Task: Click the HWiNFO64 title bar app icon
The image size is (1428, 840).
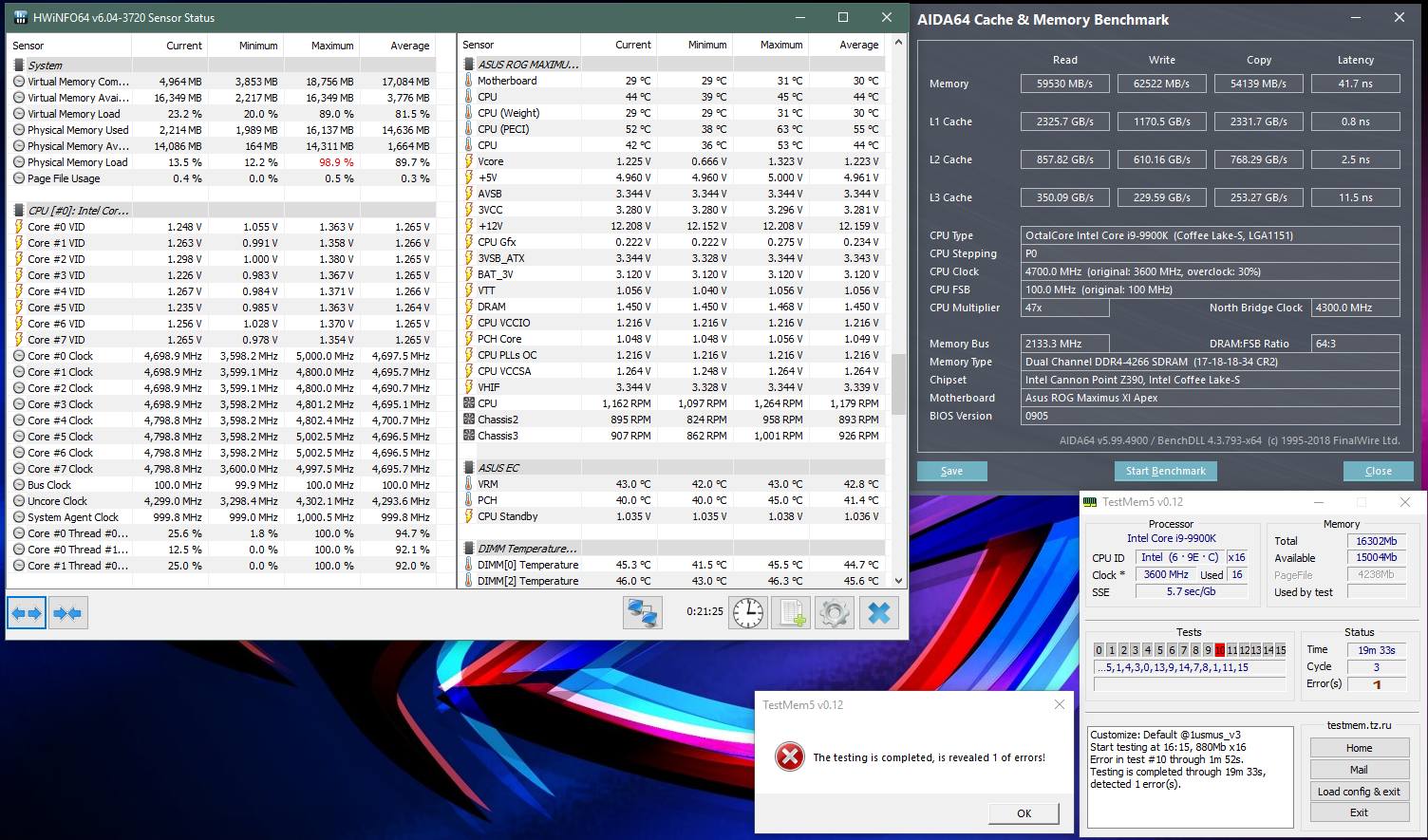Action: coord(21,17)
